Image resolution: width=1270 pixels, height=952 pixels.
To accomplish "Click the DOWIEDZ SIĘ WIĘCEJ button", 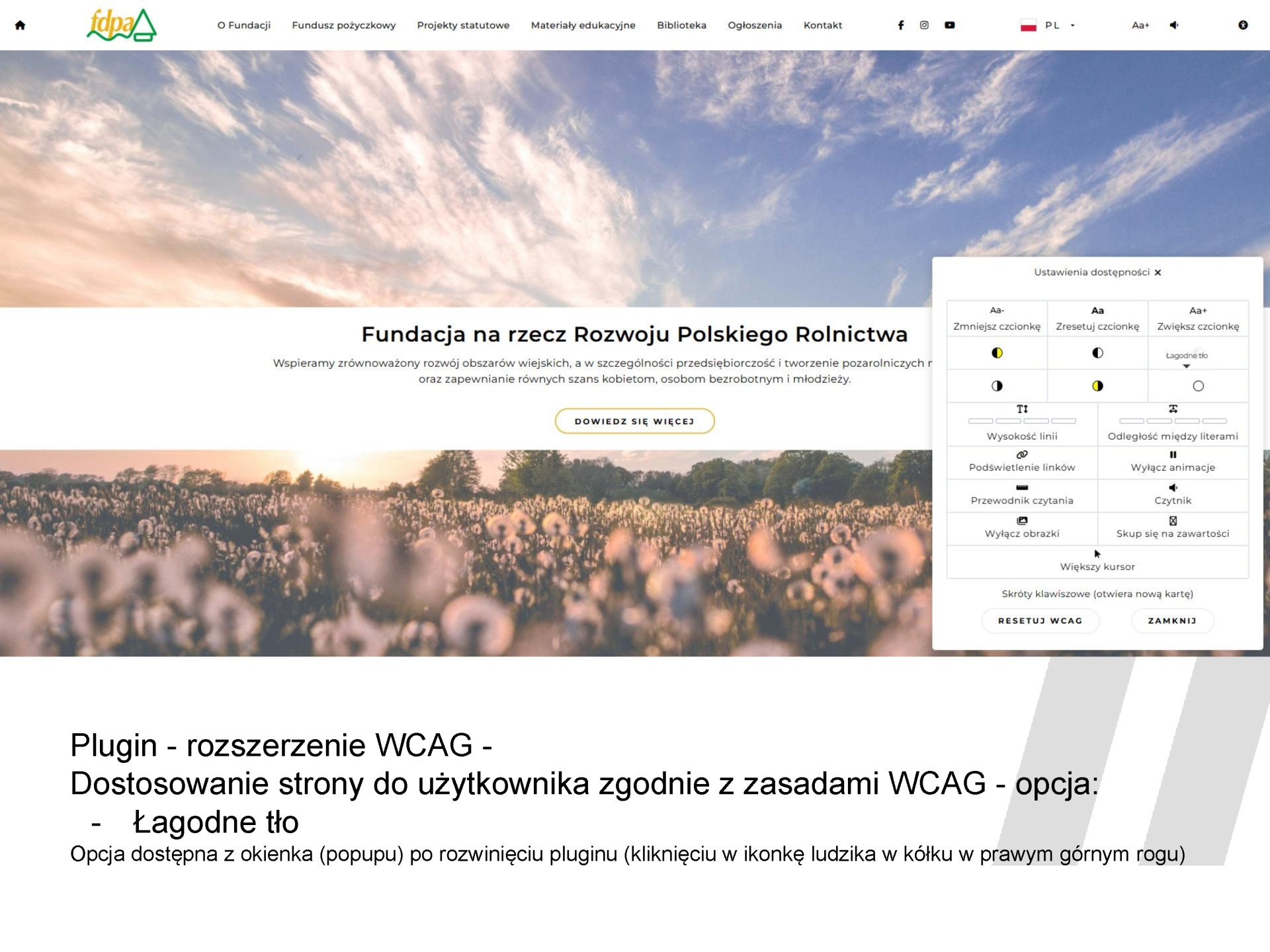I will (x=634, y=421).
